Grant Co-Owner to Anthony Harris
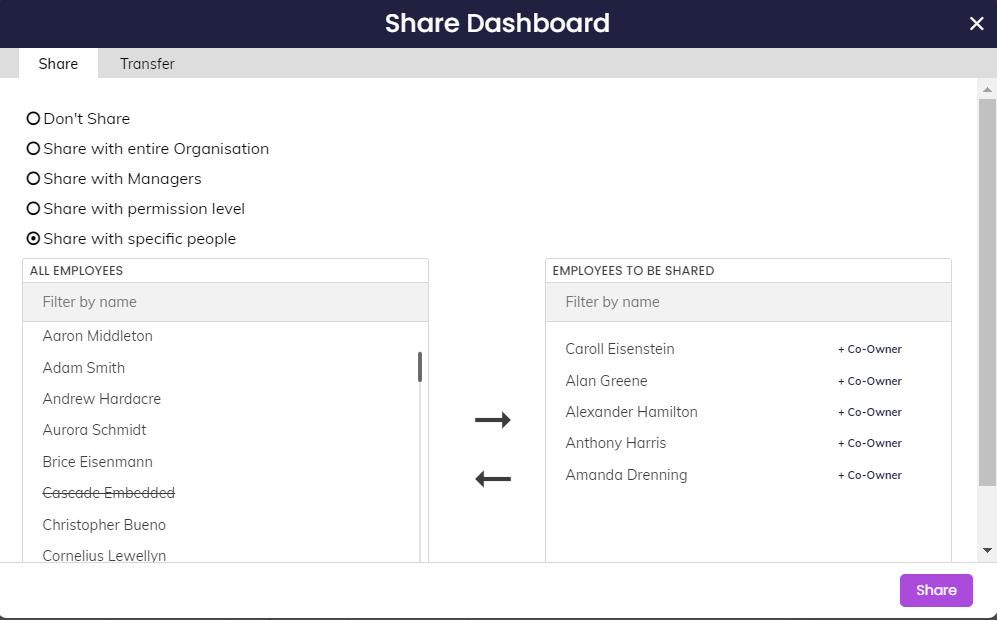The image size is (997, 620). coord(869,443)
